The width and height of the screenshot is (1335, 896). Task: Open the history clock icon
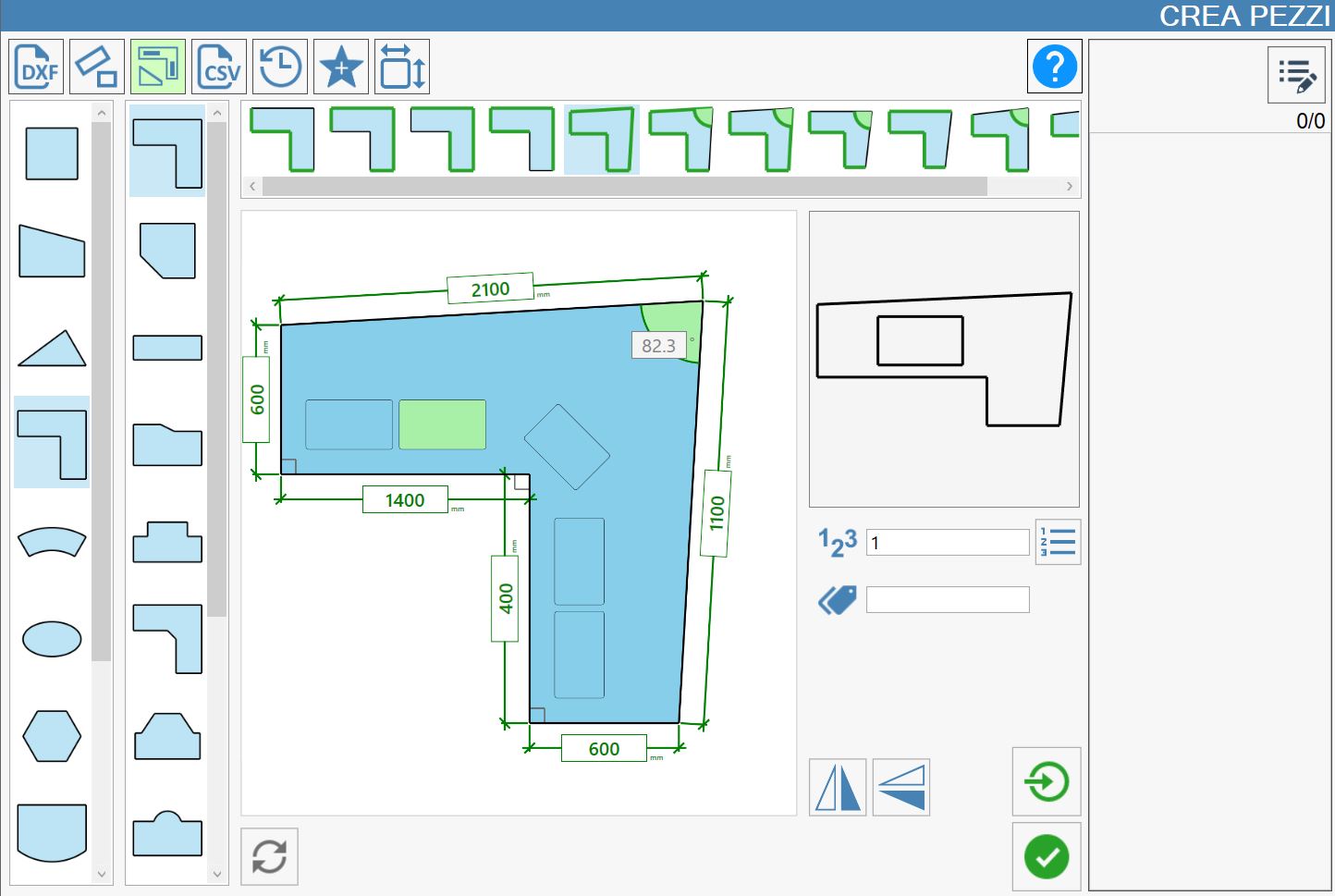(280, 67)
